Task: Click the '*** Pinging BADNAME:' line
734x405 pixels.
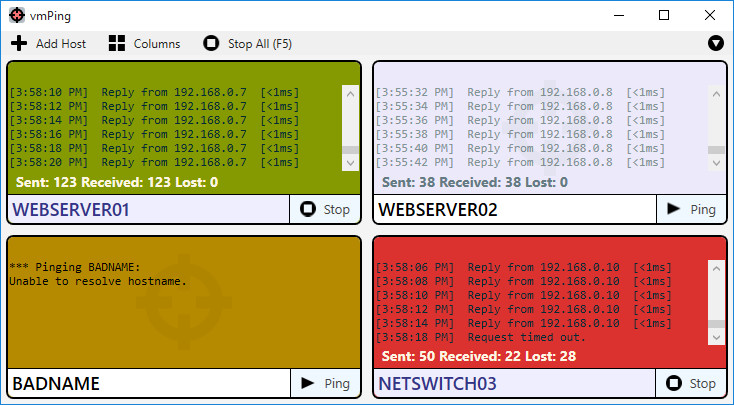Action: 75,267
